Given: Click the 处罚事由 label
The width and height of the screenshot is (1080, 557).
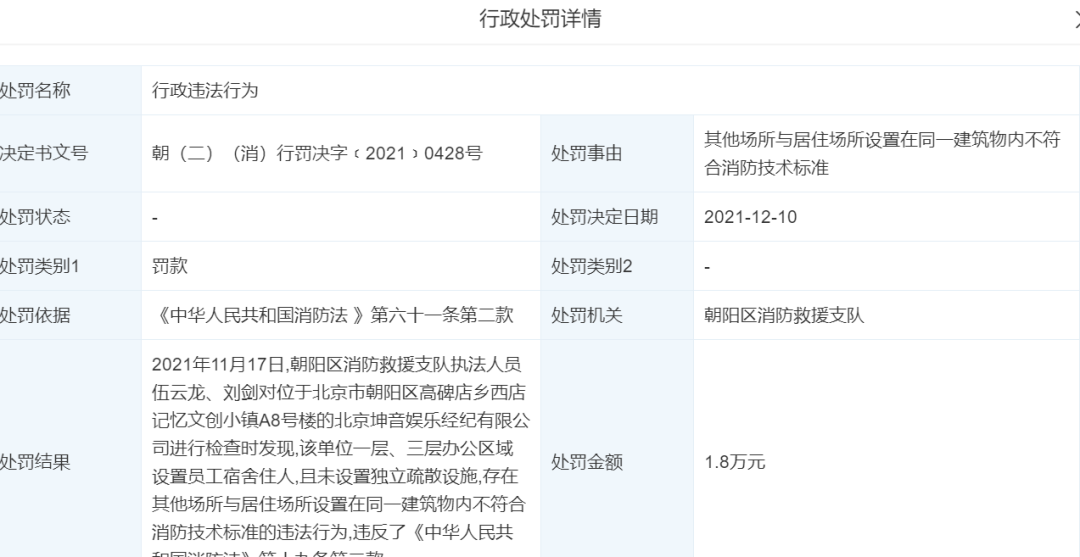Looking at the screenshot, I should click(587, 154).
